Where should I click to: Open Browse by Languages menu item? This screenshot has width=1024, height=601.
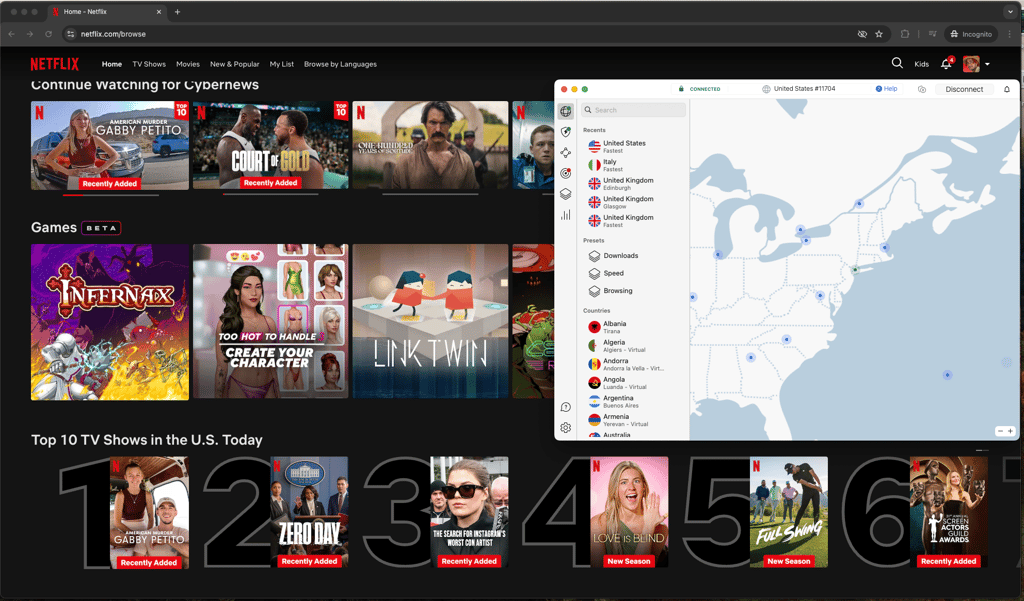coord(340,64)
